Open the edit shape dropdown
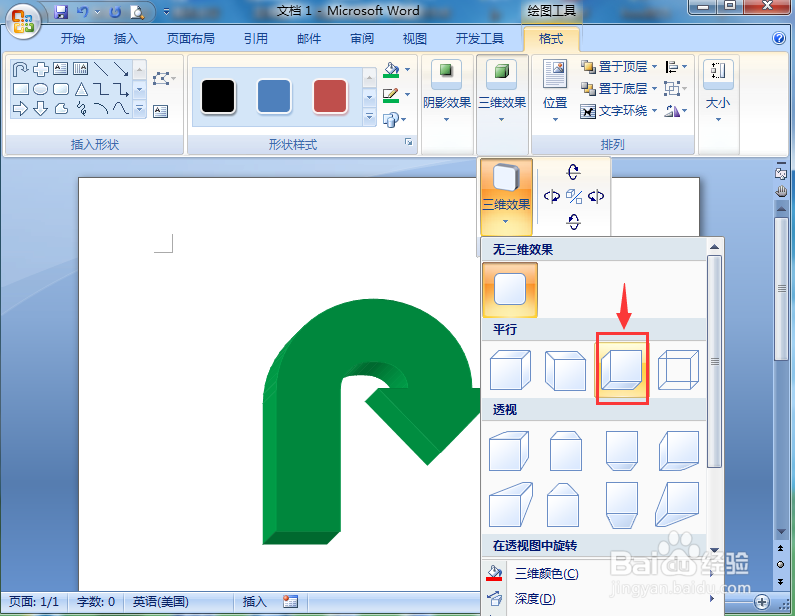The width and height of the screenshot is (795, 616). coord(164,79)
